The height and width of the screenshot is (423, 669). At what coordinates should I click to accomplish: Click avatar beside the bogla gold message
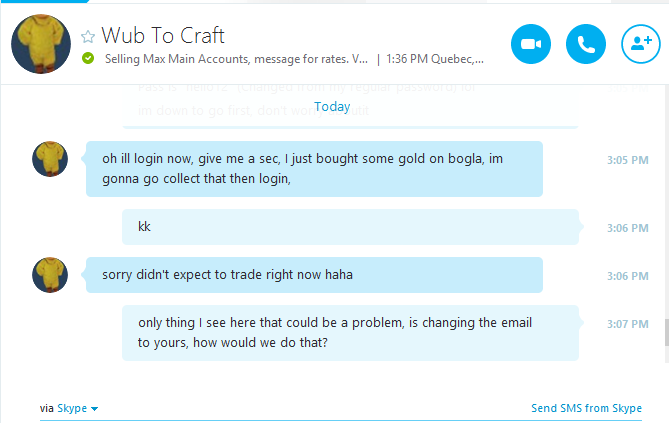(50, 159)
